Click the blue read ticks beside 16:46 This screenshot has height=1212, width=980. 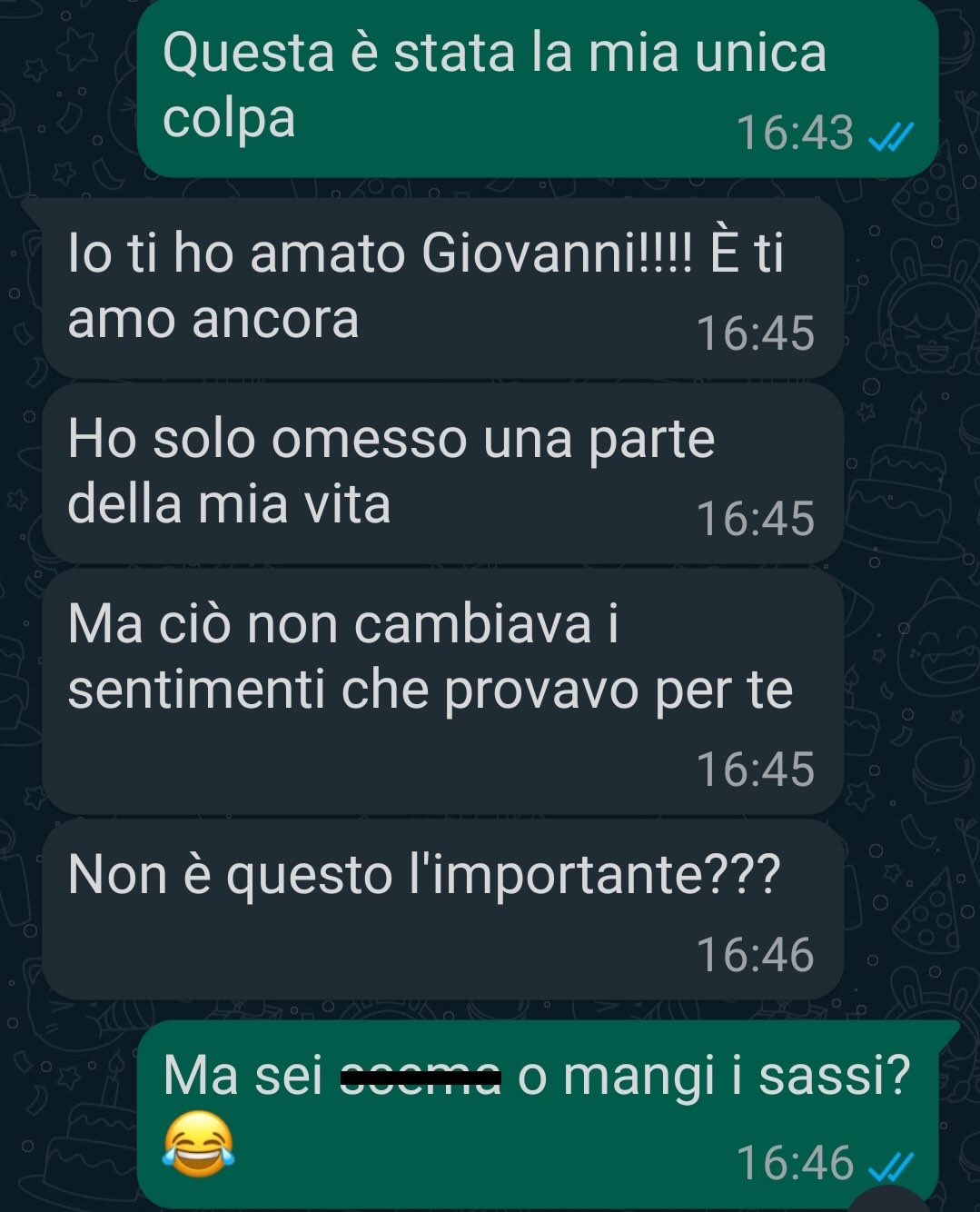click(x=890, y=1165)
